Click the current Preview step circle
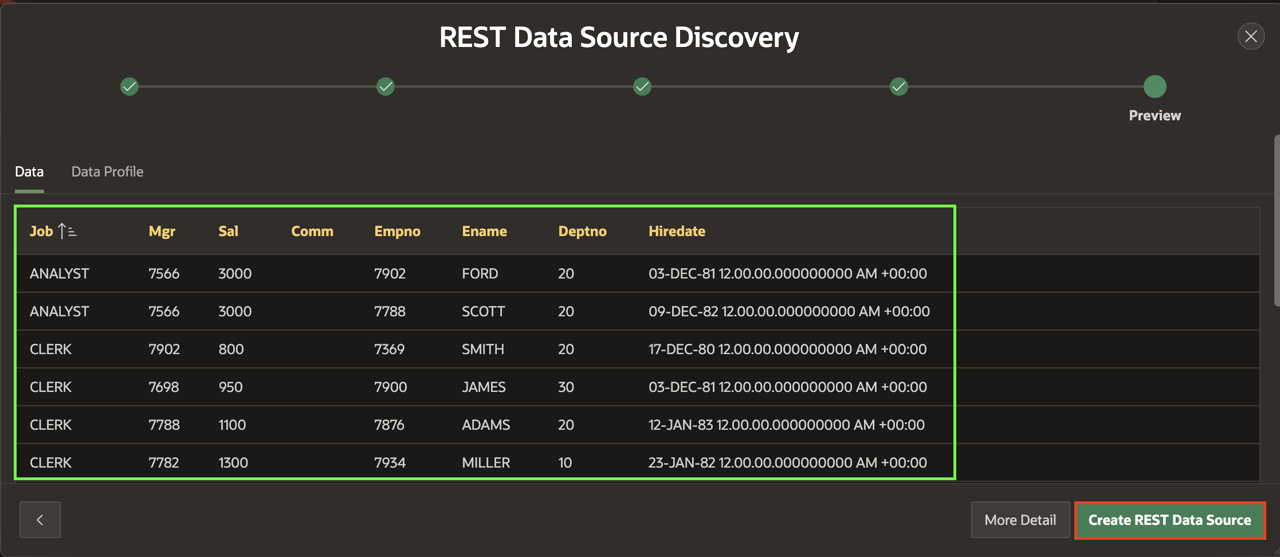 click(1155, 87)
